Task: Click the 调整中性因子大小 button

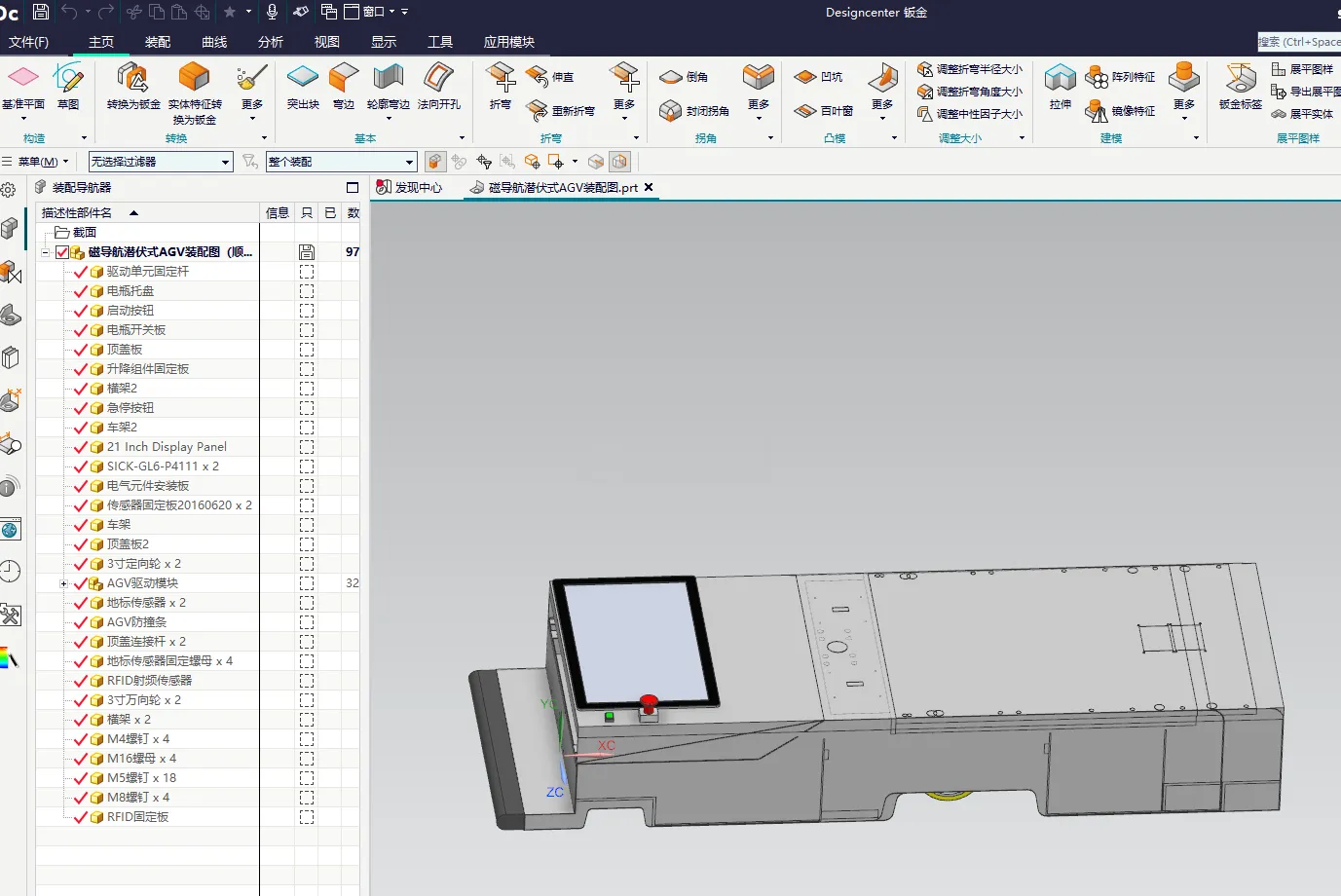Action: [x=970, y=114]
